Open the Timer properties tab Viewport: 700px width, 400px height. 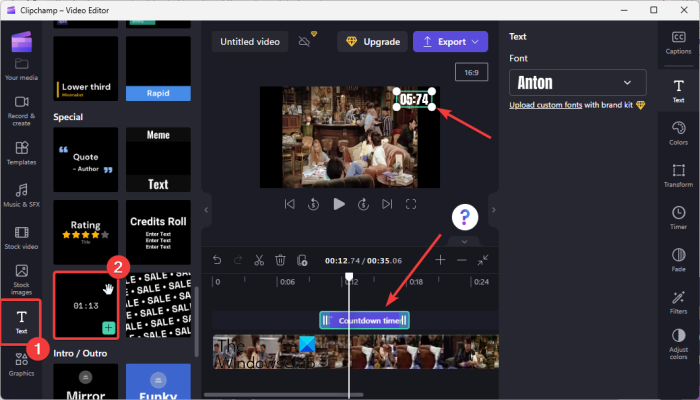[x=678, y=217]
